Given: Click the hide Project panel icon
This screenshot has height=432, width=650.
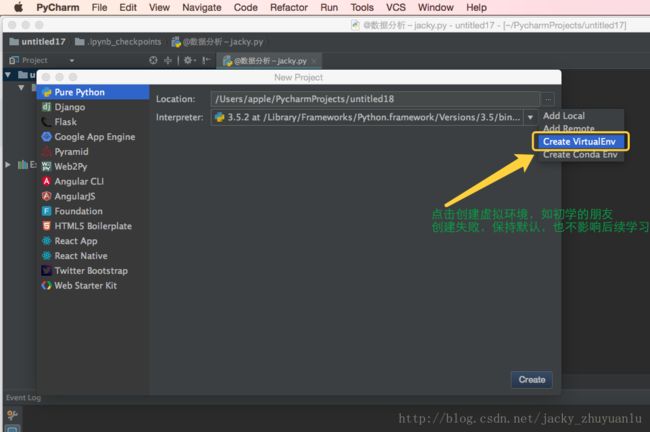Looking at the screenshot, I should click(206, 61).
